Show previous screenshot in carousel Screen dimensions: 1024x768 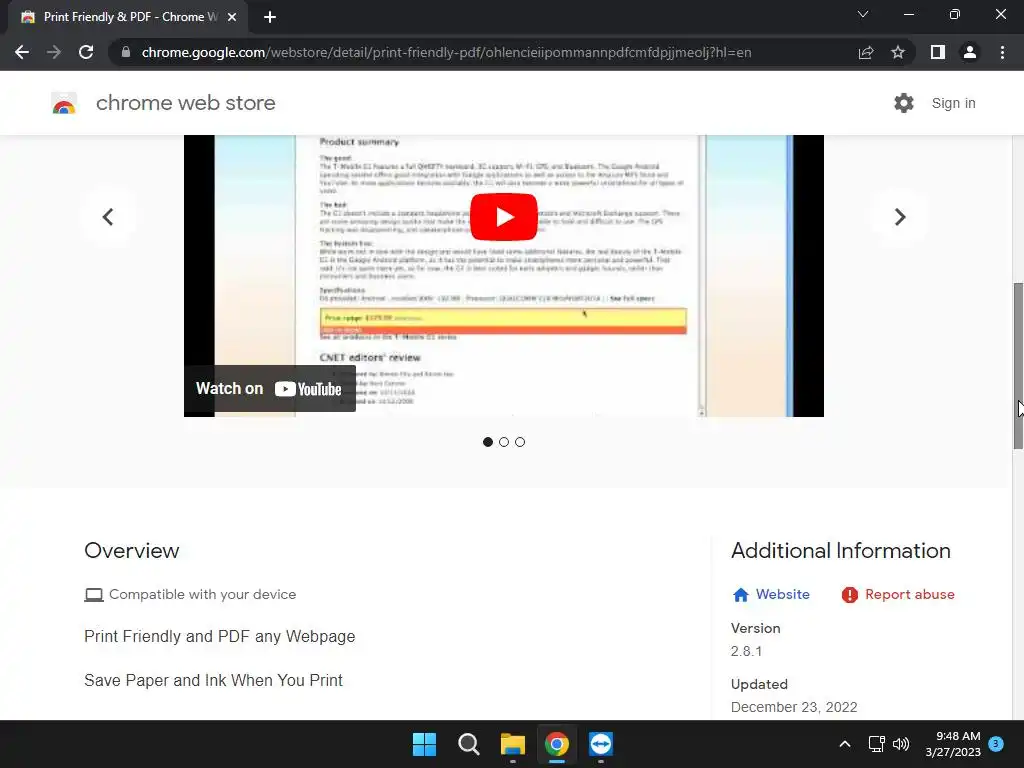point(108,217)
